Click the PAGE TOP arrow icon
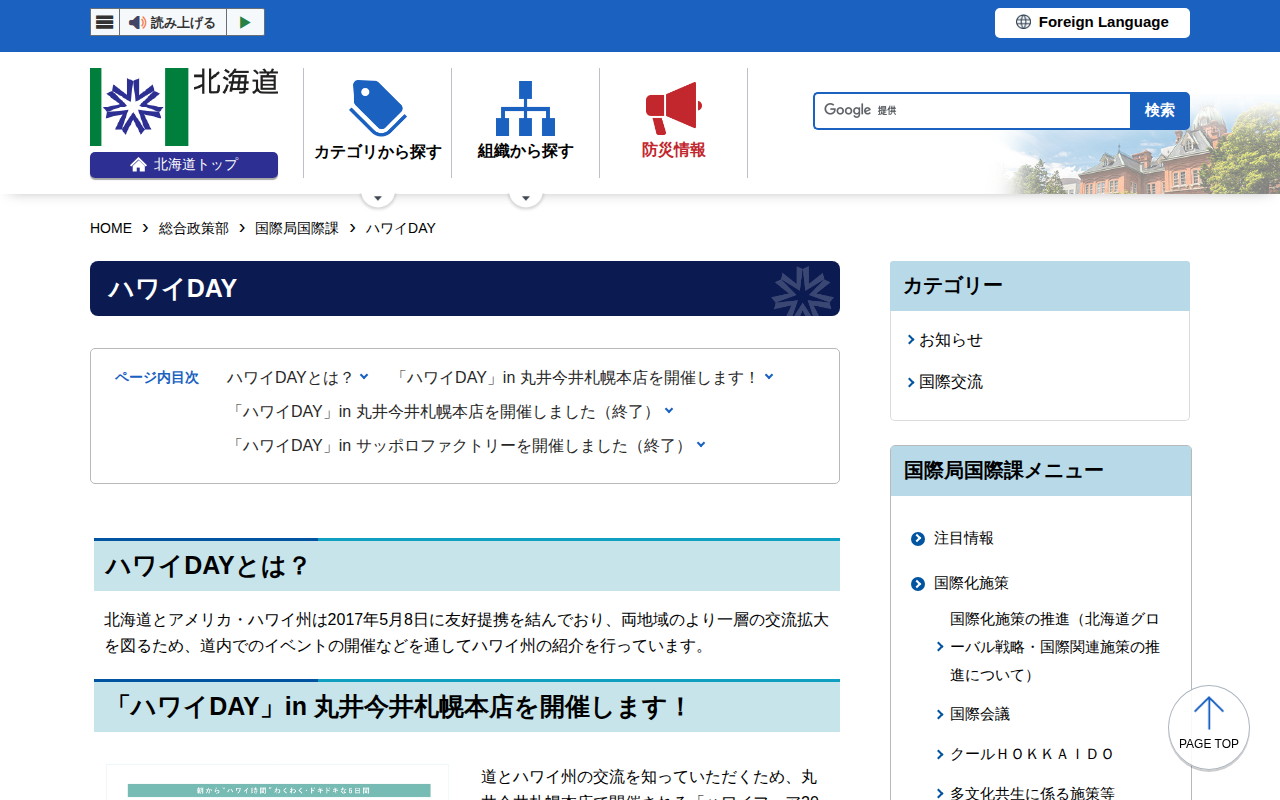 (1208, 716)
